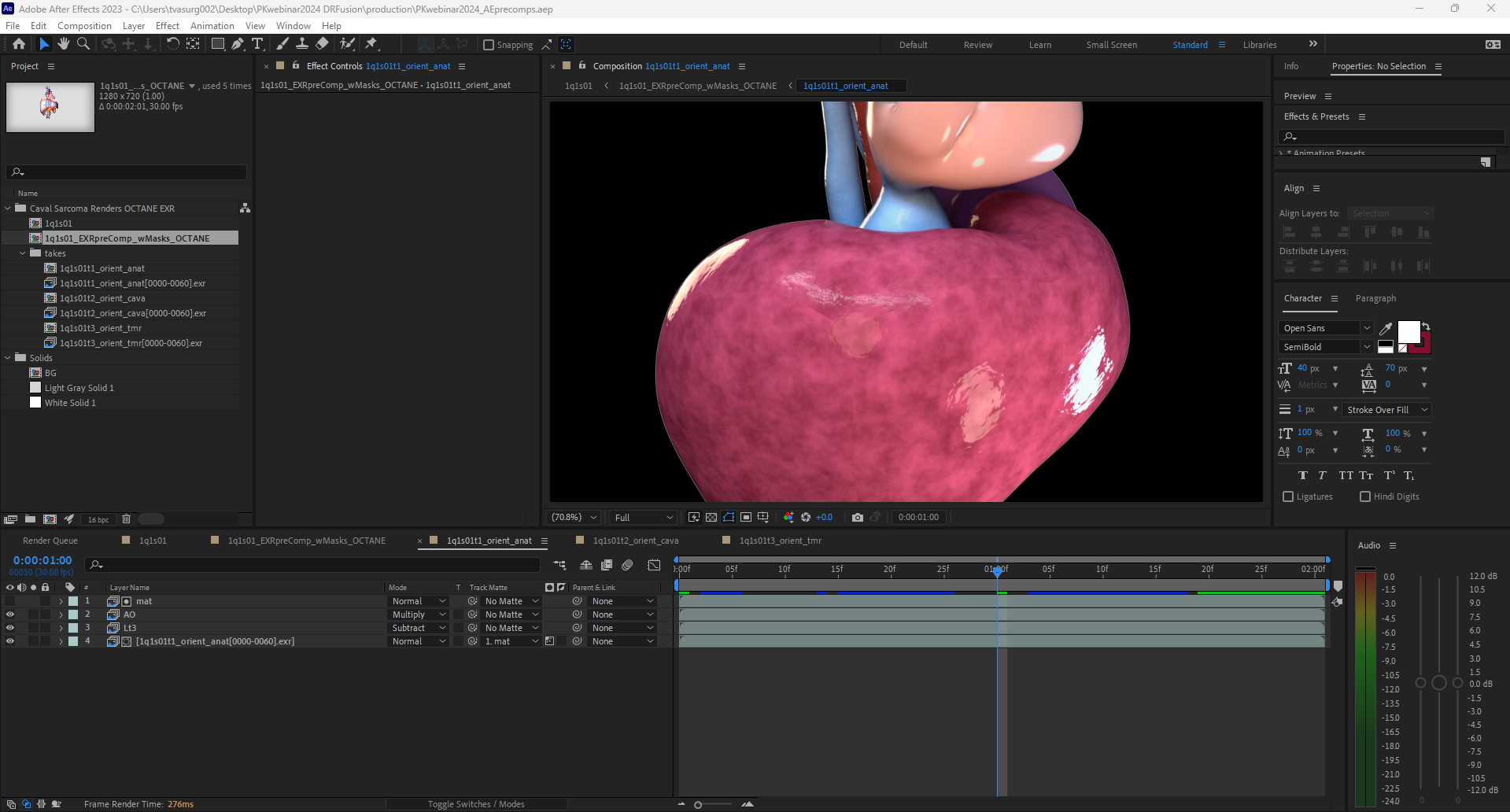Viewport: 1510px width, 812px height.
Task: Enable the Hindi Digits checkbox
Action: pos(1365,496)
